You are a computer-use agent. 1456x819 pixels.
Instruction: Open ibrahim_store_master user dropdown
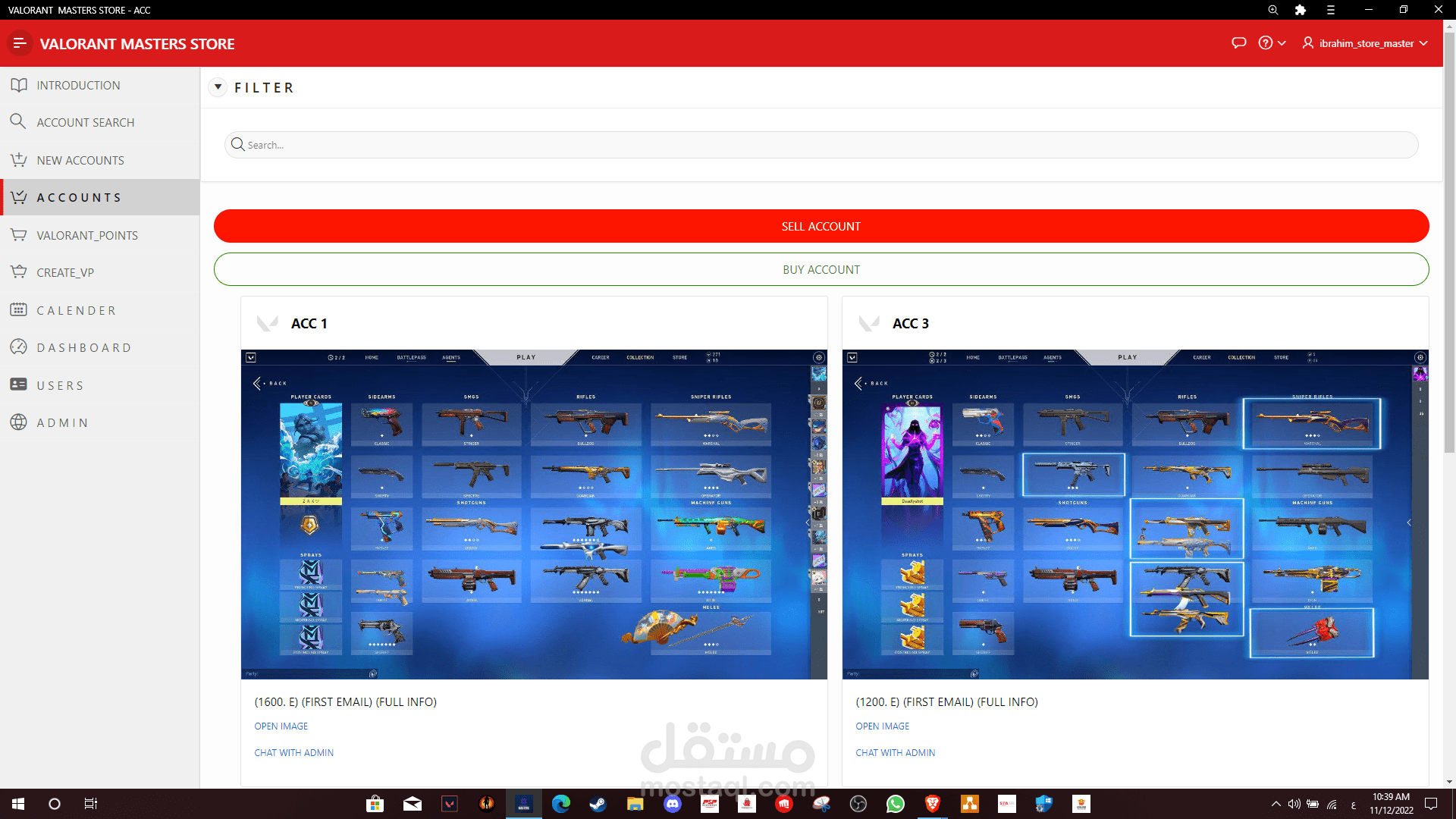[x=1366, y=43]
